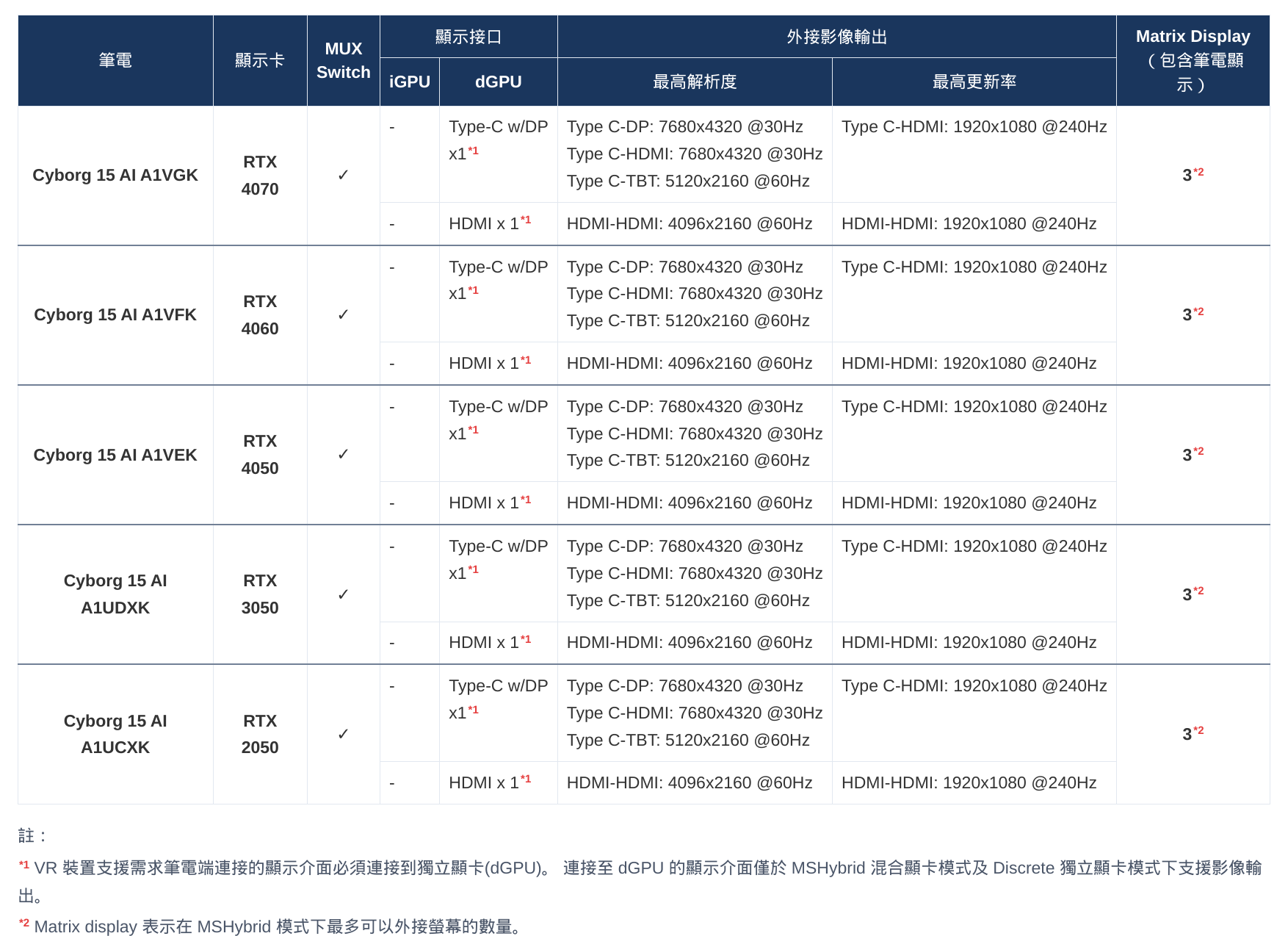Click the 顯示卡 column header
Screen dimensions: 1288x936
pyautogui.click(x=260, y=60)
